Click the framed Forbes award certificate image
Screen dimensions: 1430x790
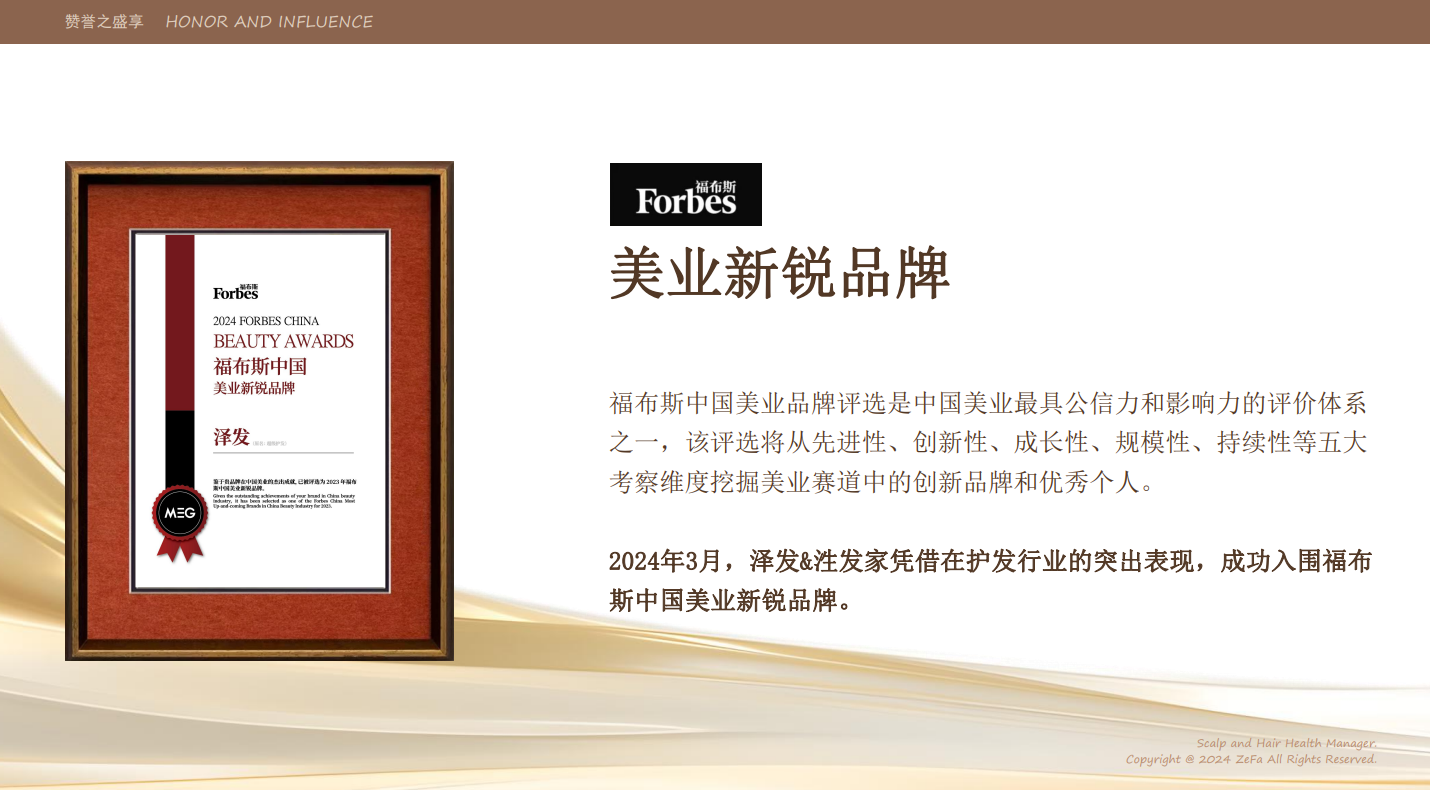[x=259, y=411]
